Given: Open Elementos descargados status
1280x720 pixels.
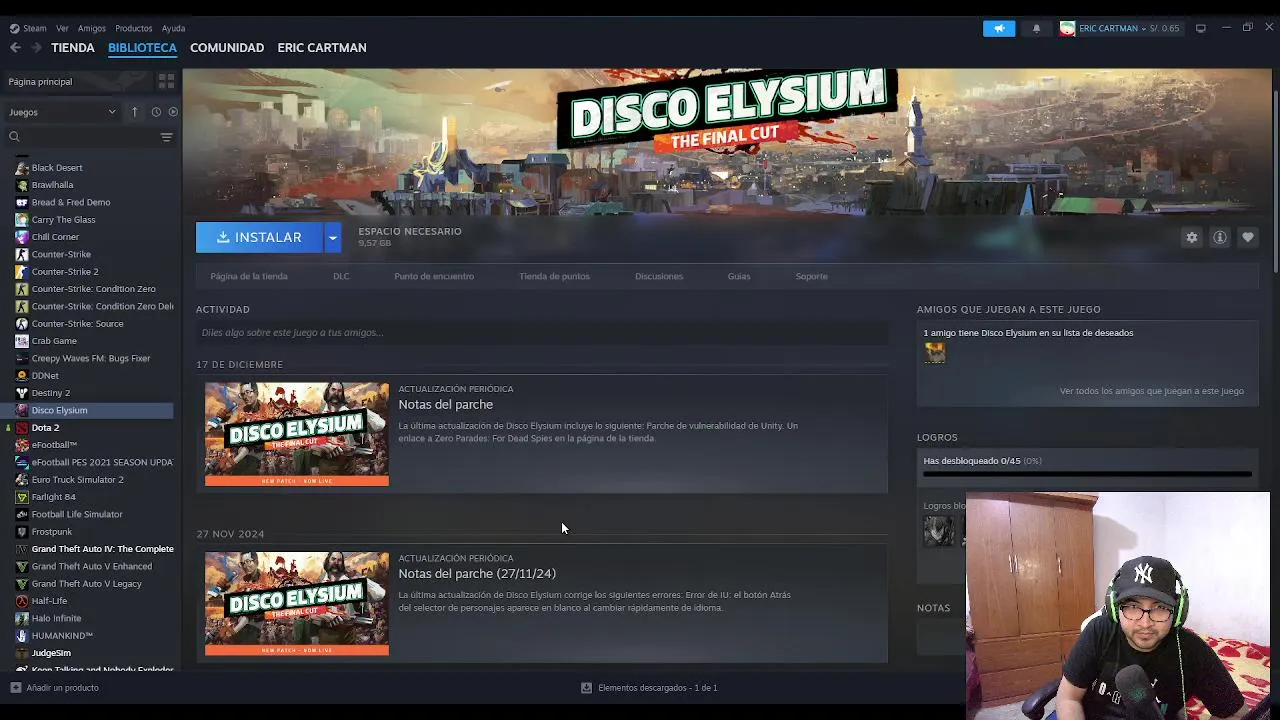Looking at the screenshot, I should click(657, 688).
